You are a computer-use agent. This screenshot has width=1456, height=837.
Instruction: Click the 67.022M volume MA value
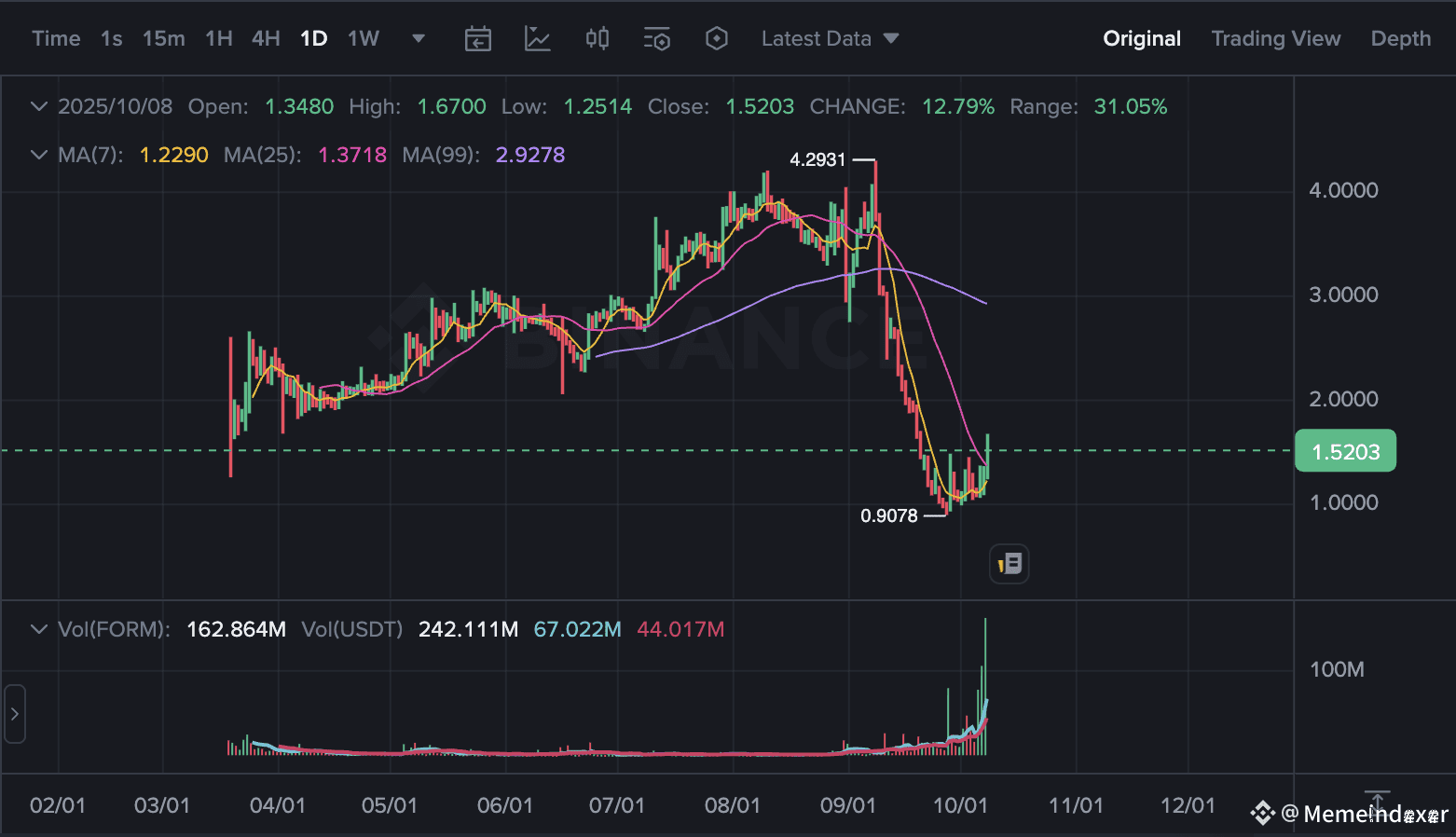[x=577, y=629]
